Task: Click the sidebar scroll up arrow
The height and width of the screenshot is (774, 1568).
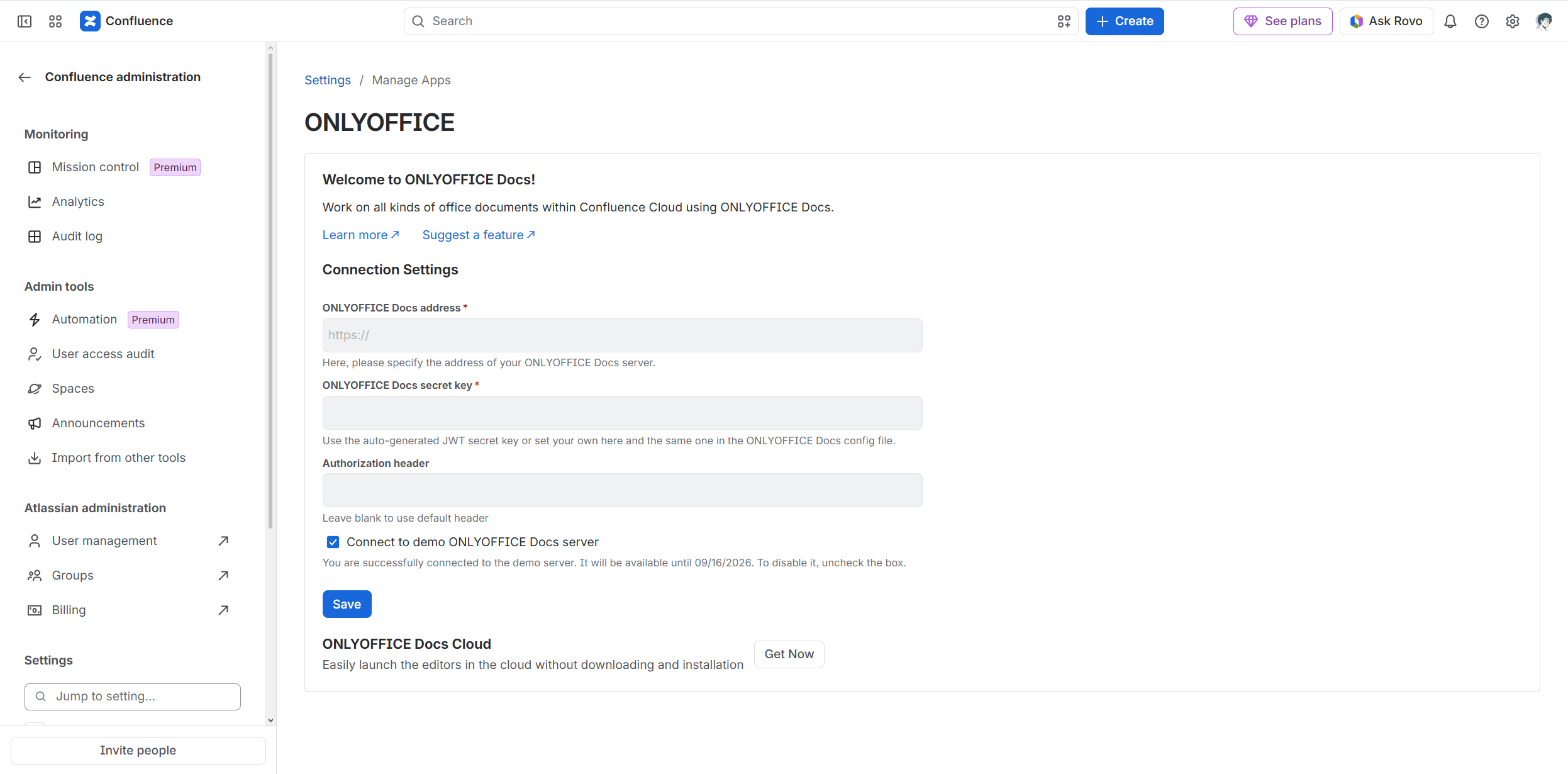Action: (270, 47)
